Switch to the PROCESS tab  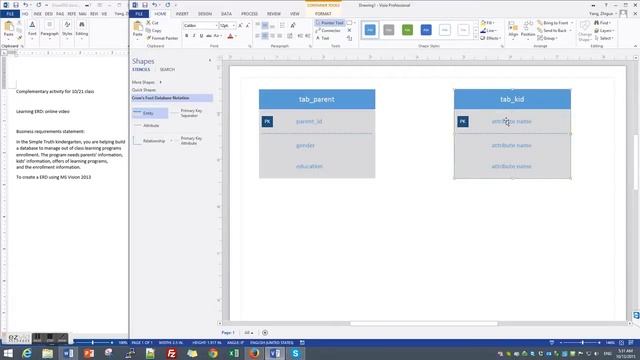249,14
